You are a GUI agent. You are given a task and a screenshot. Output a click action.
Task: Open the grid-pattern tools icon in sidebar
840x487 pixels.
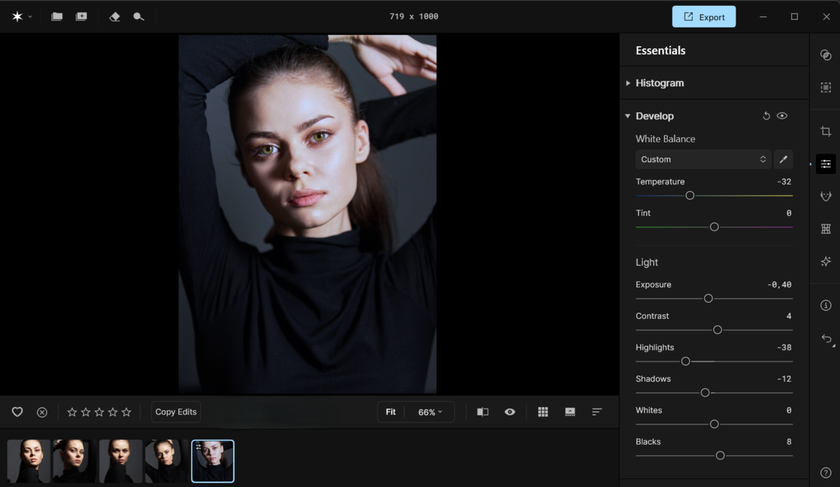click(x=826, y=229)
